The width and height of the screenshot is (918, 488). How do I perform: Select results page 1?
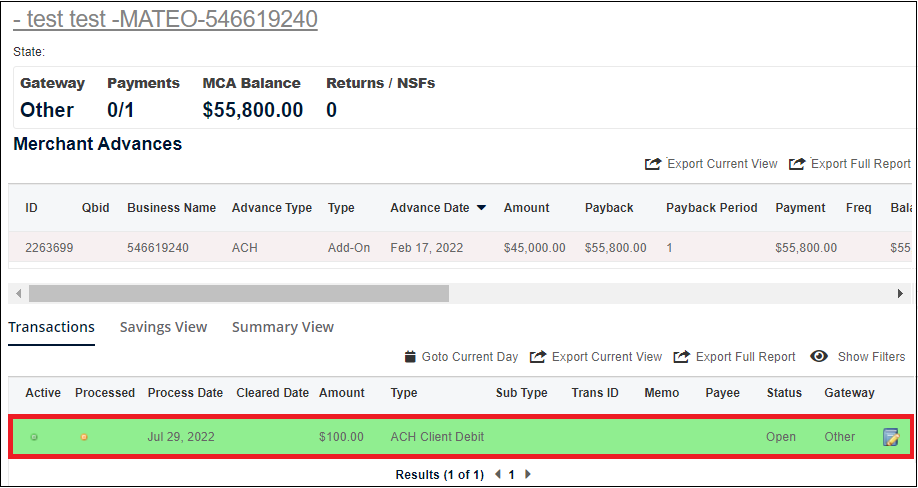[x=512, y=475]
